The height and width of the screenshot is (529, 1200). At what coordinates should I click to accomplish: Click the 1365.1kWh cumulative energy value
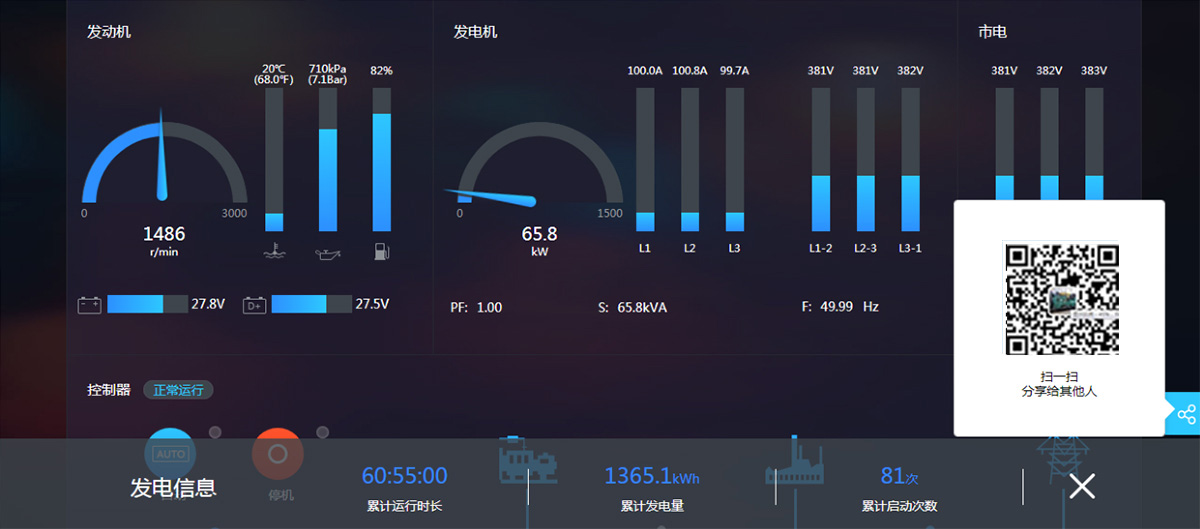pos(651,476)
